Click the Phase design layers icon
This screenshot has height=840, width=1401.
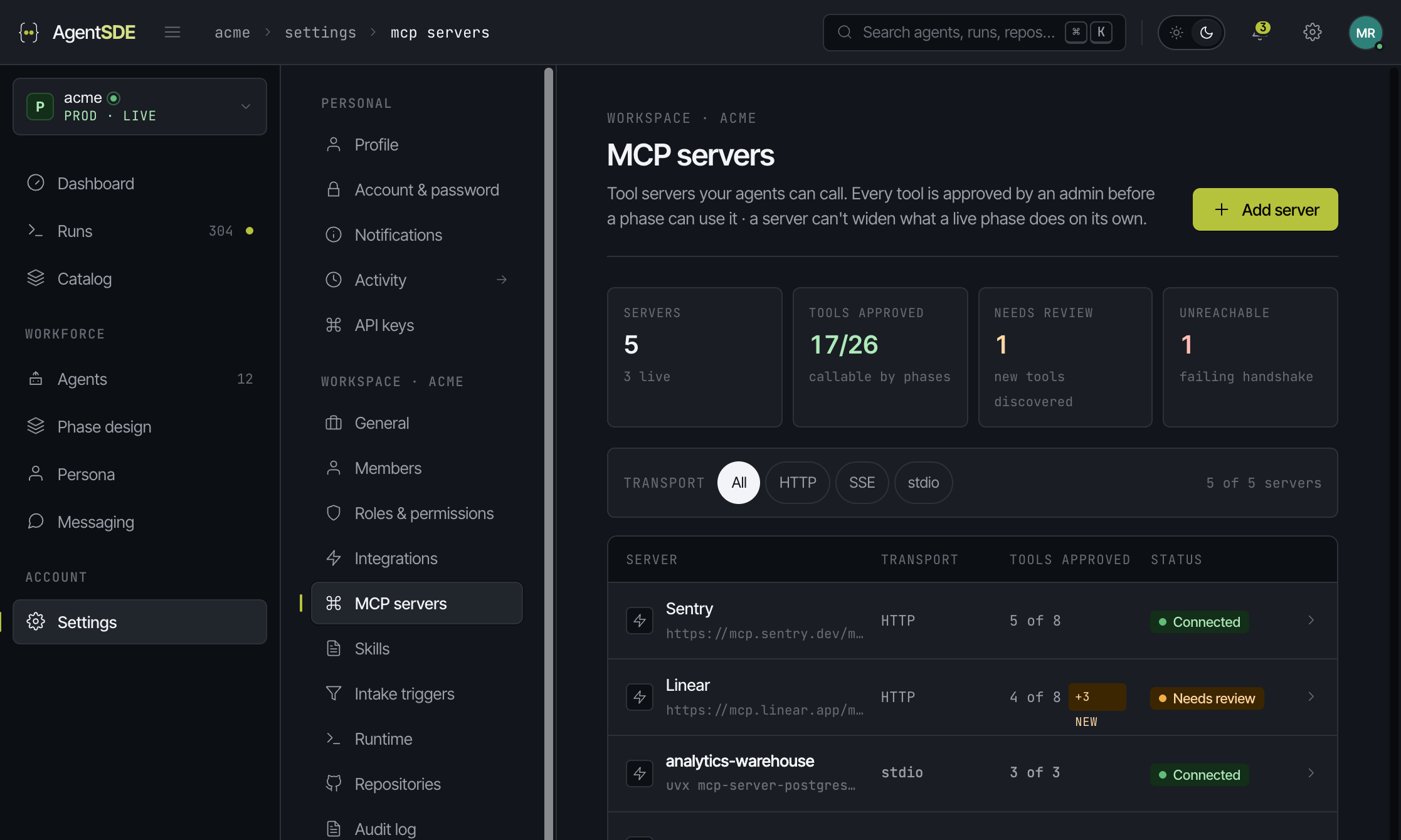coord(36,426)
